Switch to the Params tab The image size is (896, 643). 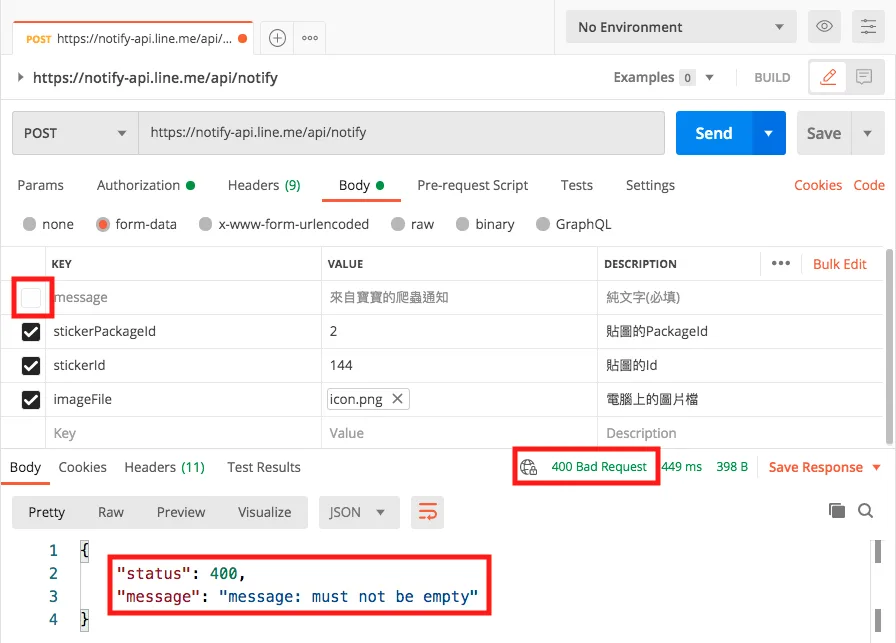(x=41, y=185)
